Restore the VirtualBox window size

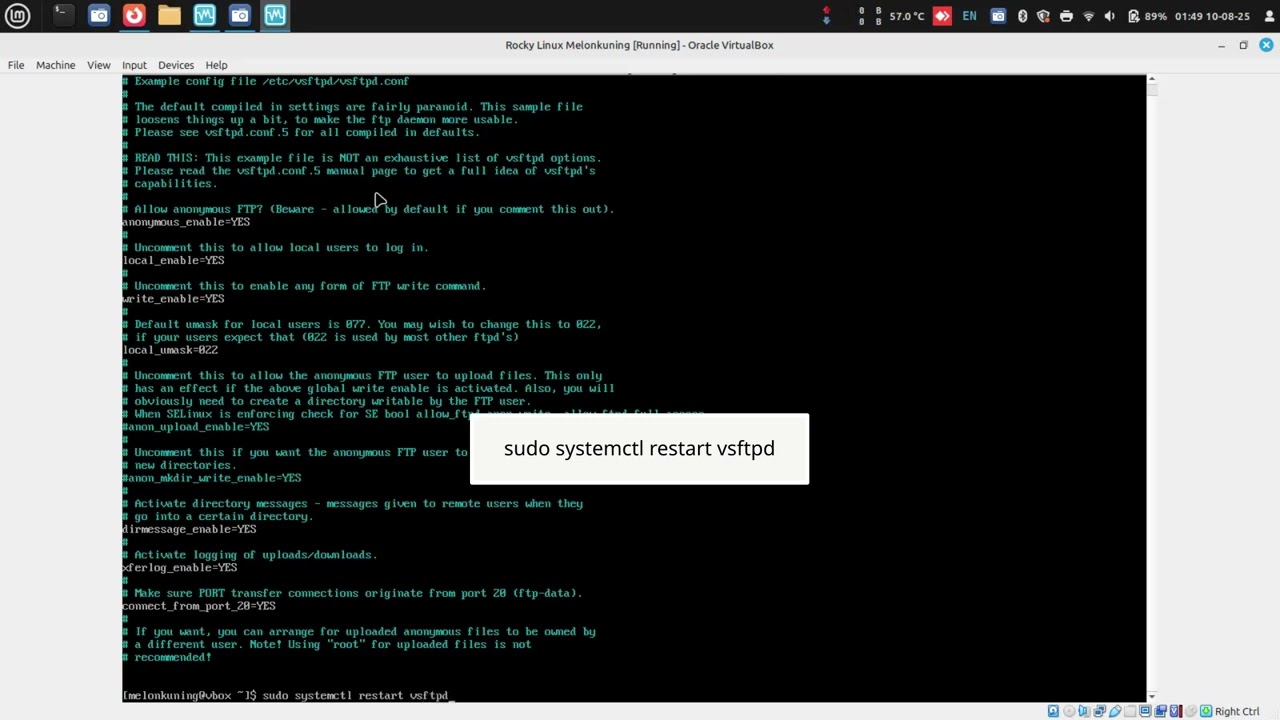[1243, 45]
